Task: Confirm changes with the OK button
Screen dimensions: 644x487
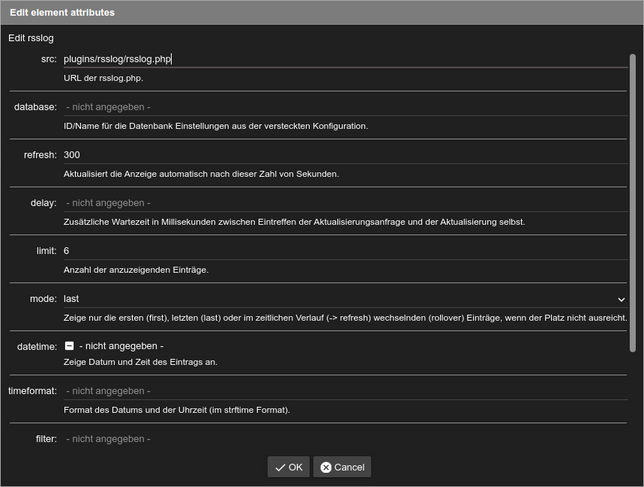Action: pos(289,467)
